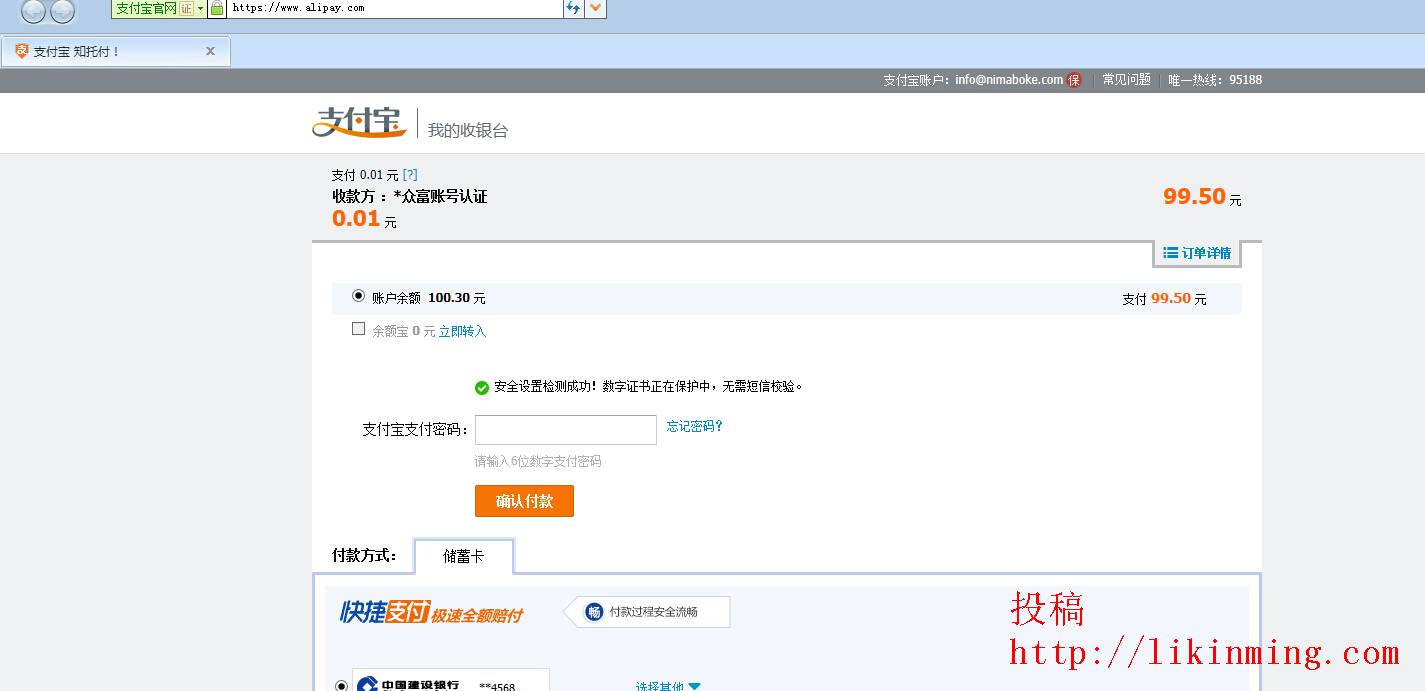Viewport: 1425px width, 691px height.
Task: Click the red 保 protection badge icon
Action: 1074,80
